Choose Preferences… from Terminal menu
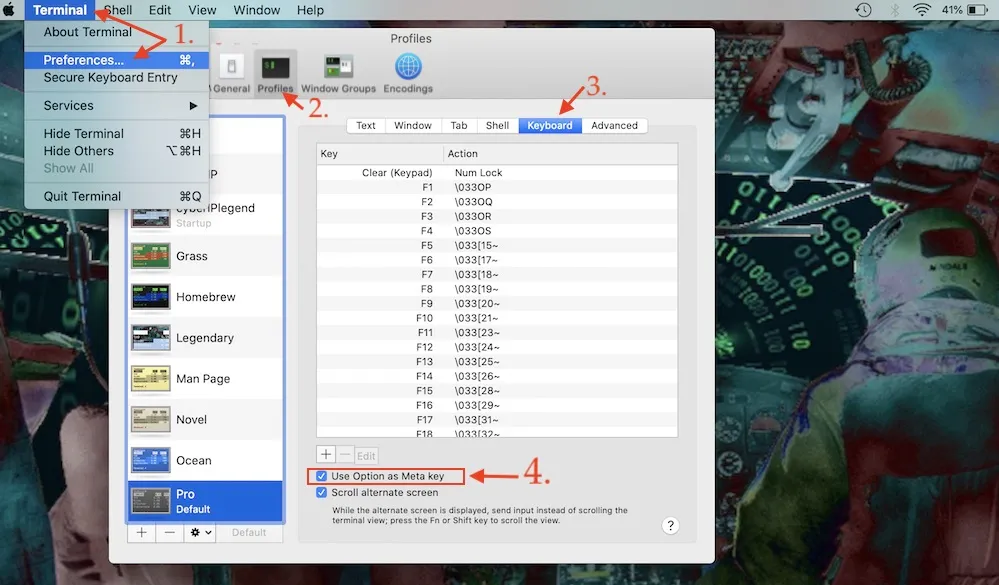 click(117, 60)
